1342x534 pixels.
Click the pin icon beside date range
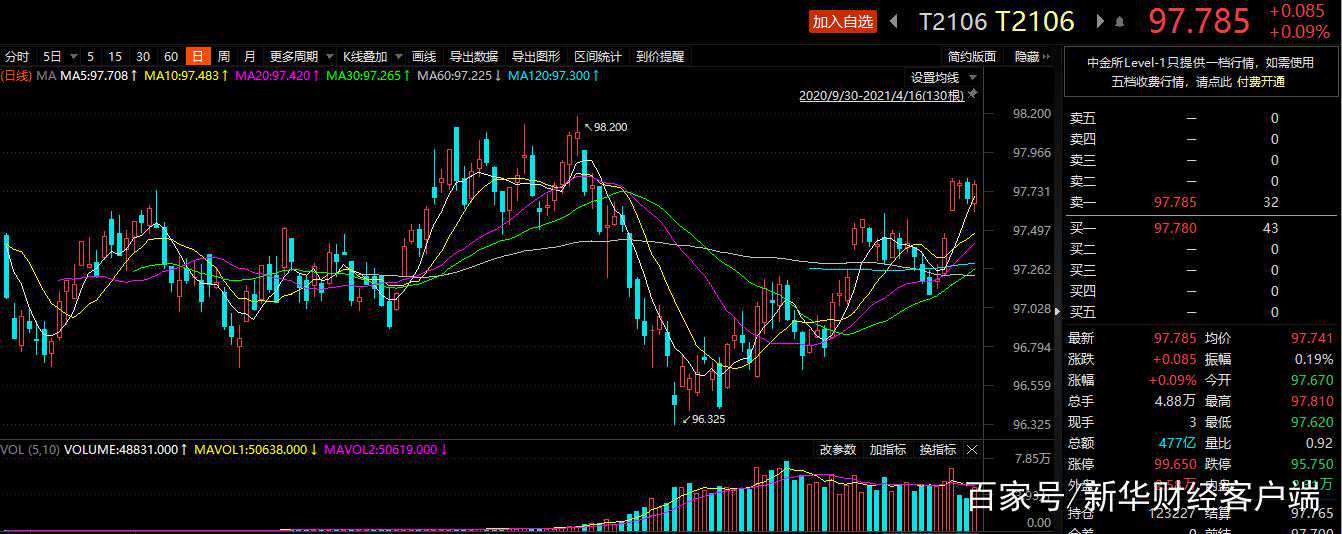(973, 95)
